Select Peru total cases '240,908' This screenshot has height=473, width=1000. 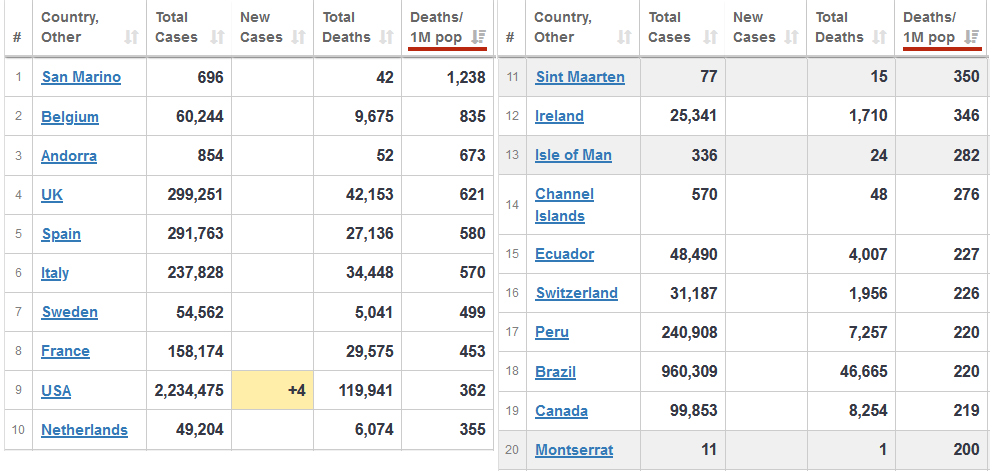687,332
